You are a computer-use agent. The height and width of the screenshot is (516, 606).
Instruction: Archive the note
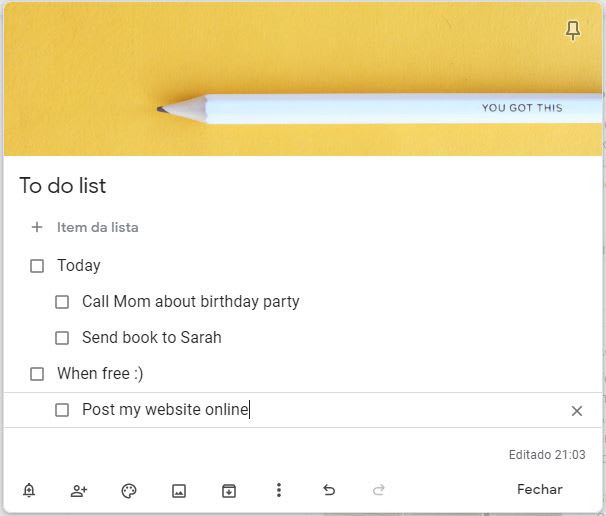tap(229, 490)
